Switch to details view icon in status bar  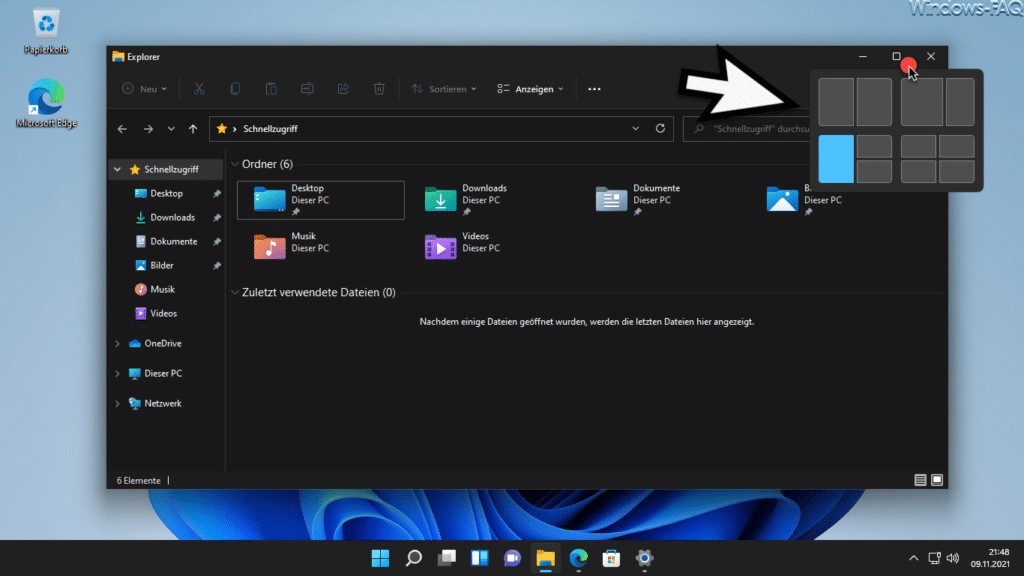point(920,480)
